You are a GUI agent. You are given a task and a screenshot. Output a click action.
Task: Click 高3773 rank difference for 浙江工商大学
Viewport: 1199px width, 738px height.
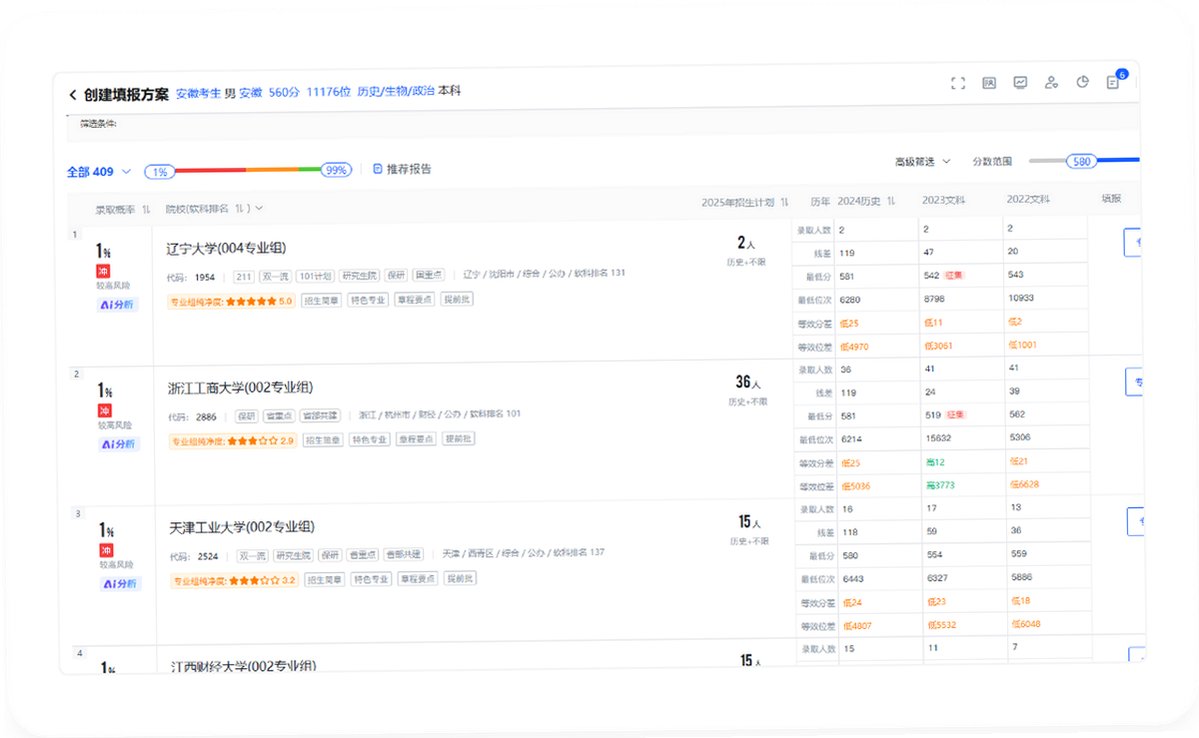tap(941, 486)
